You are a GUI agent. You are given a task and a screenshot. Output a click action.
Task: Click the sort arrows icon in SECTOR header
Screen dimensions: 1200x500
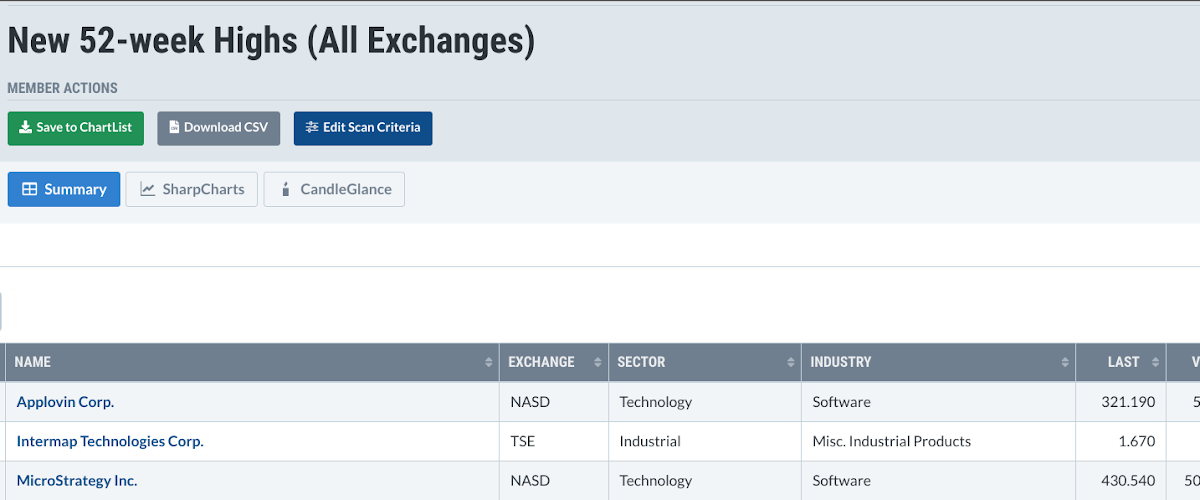[x=791, y=362]
